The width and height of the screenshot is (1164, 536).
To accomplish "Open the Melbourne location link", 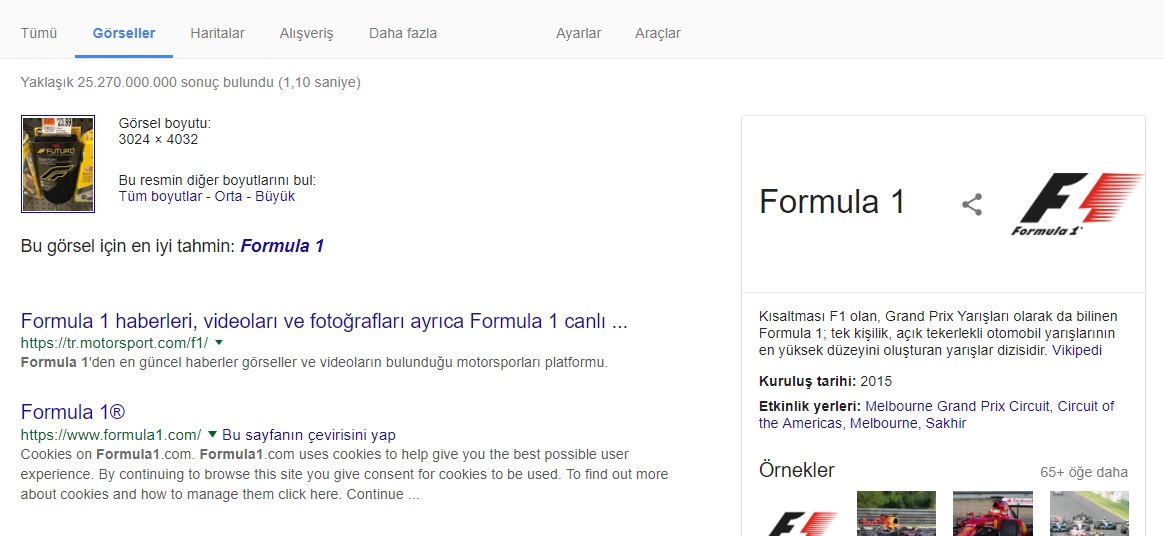I will (883, 423).
